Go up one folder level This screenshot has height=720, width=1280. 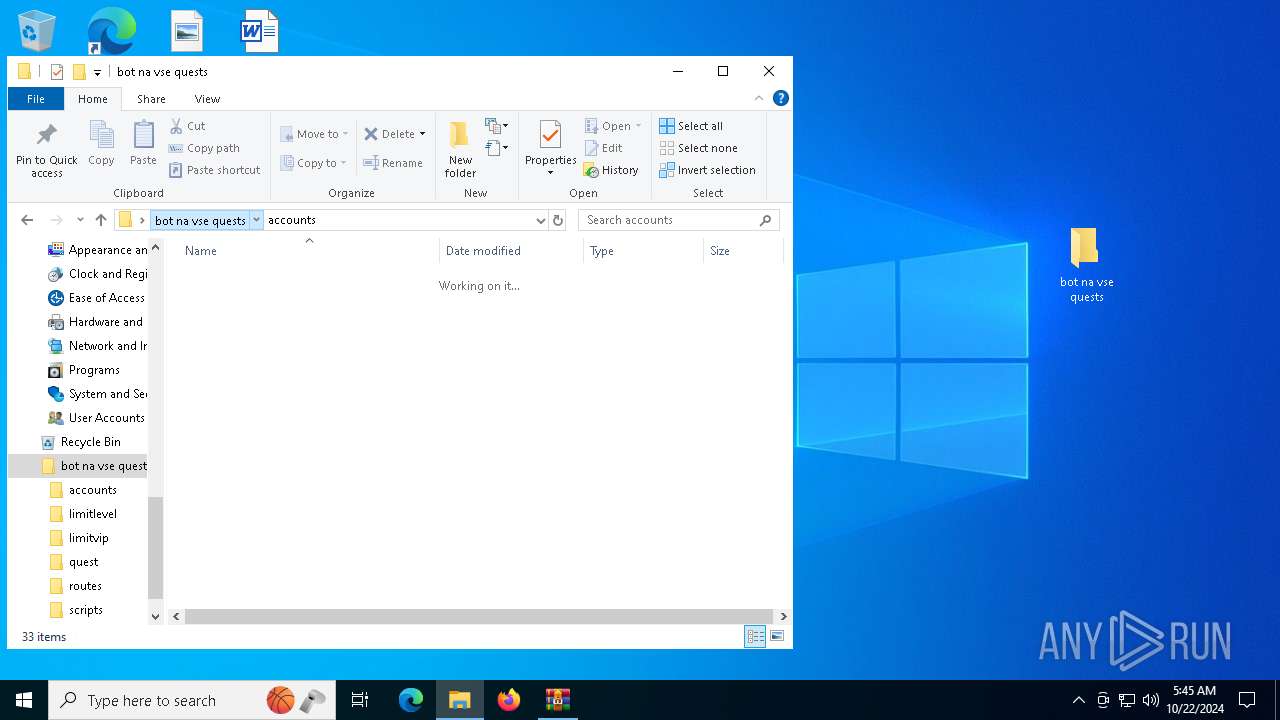[101, 220]
